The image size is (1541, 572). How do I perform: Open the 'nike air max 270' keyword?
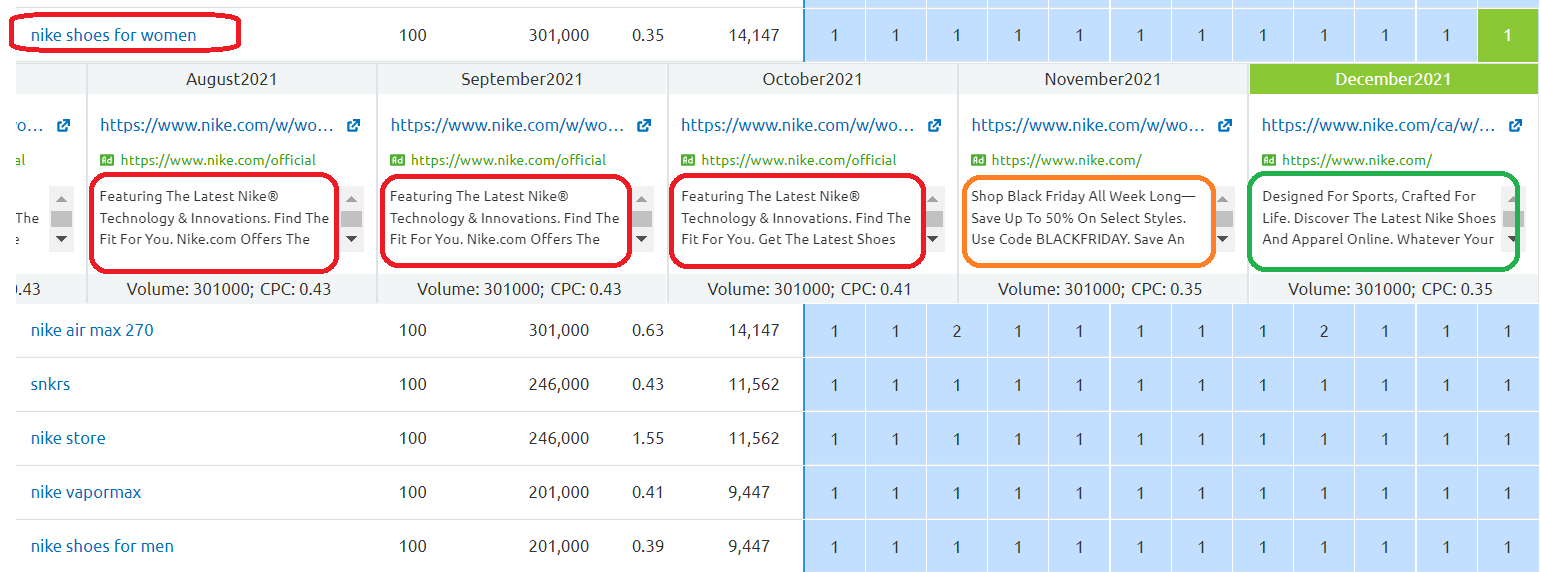click(92, 330)
